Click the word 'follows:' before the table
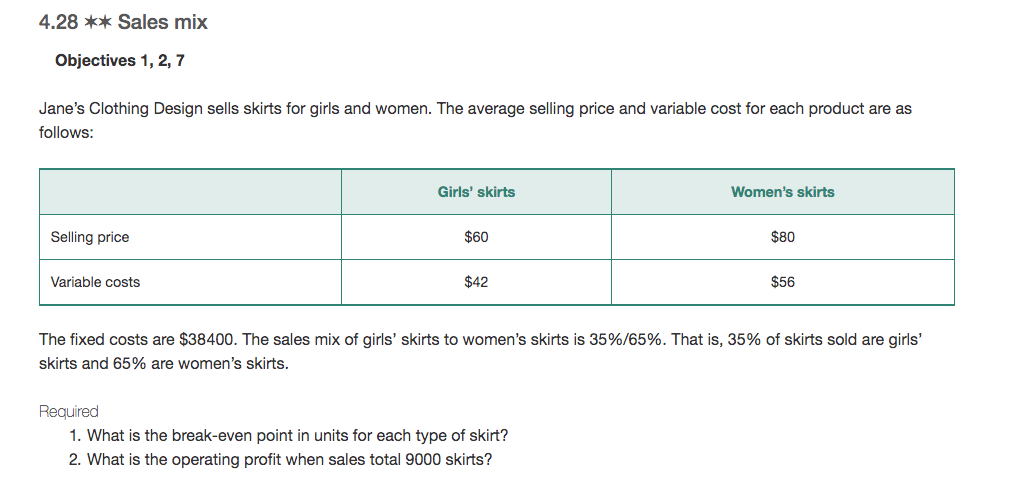This screenshot has width=1017, height=493. 66,133
